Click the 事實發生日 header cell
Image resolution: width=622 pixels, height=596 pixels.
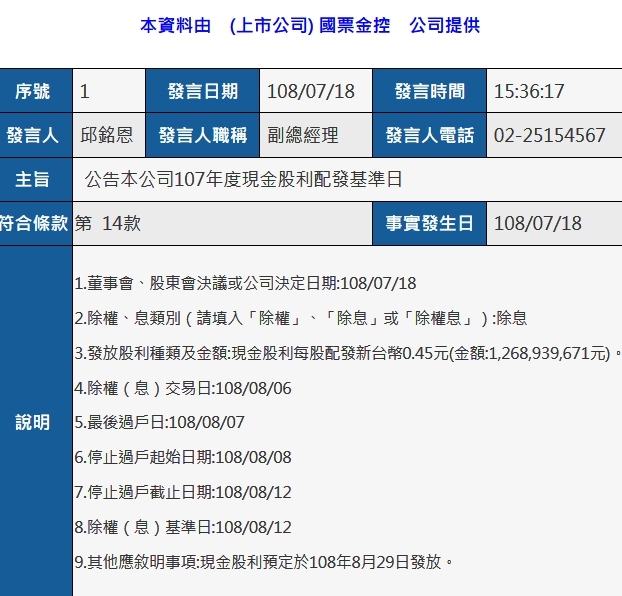tap(429, 223)
